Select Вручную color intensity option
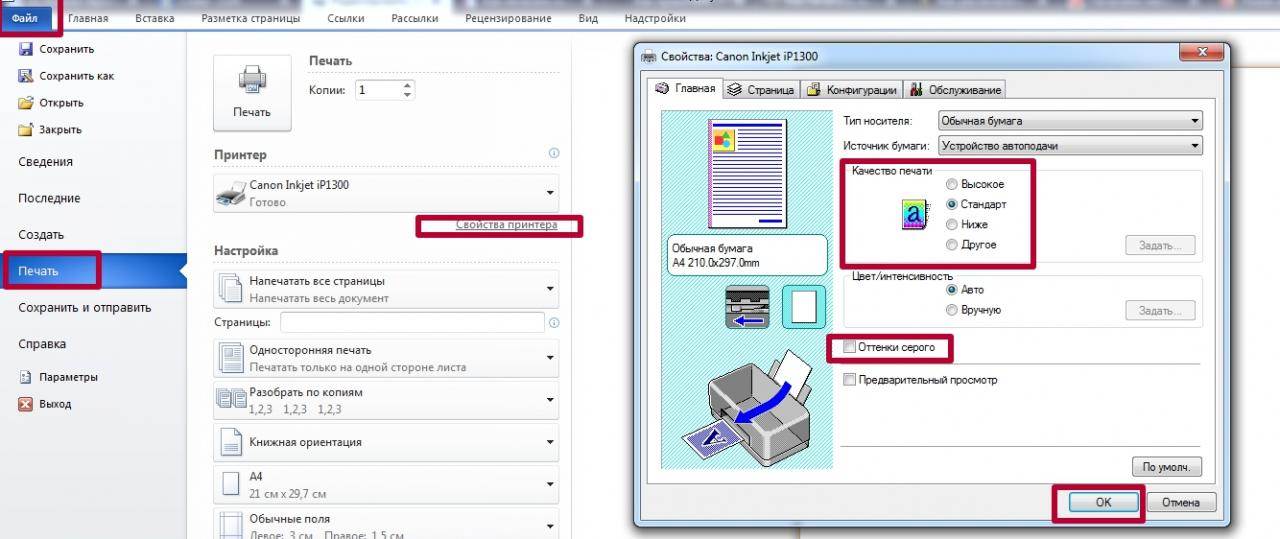This screenshot has height=539, width=1280. pyautogui.click(x=951, y=310)
